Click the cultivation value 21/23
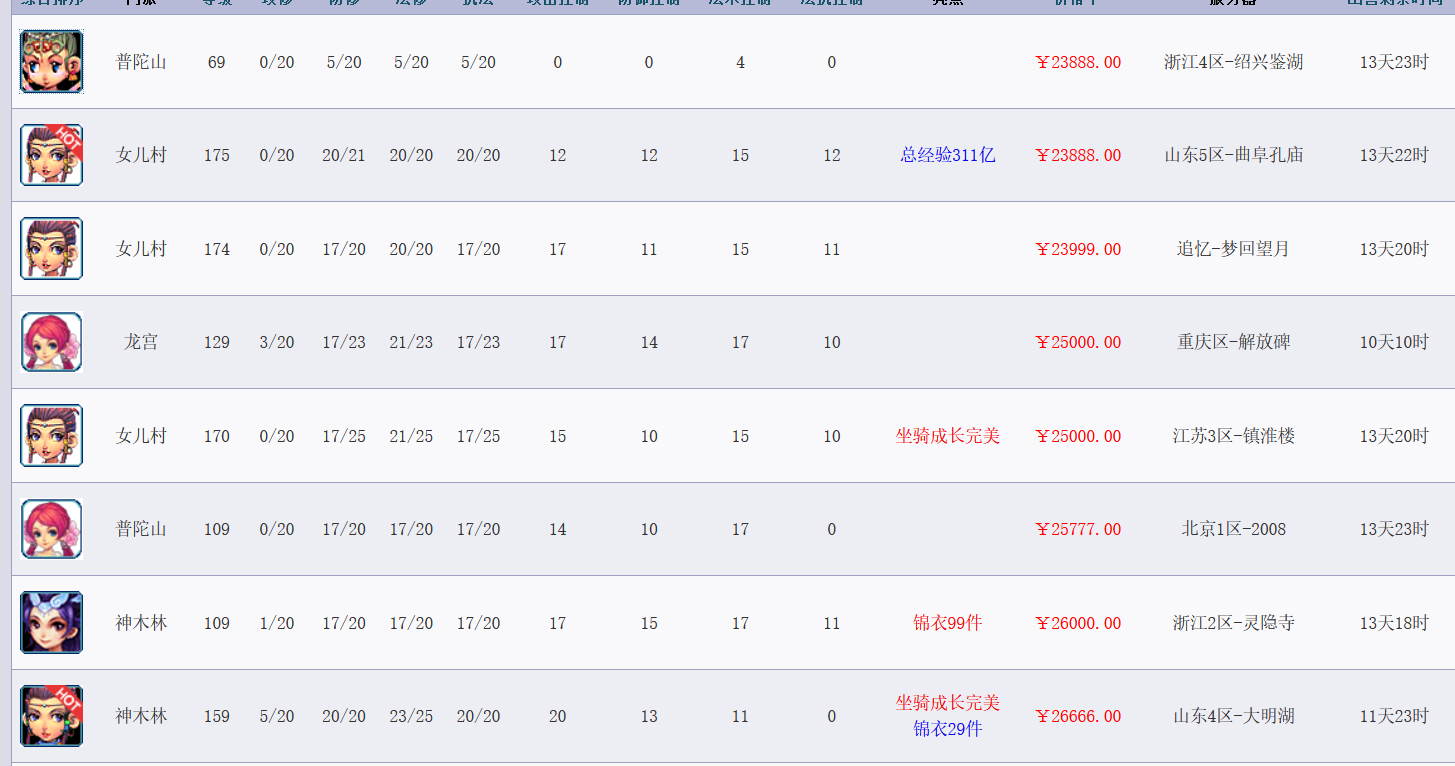The height and width of the screenshot is (766, 1455). [x=411, y=342]
